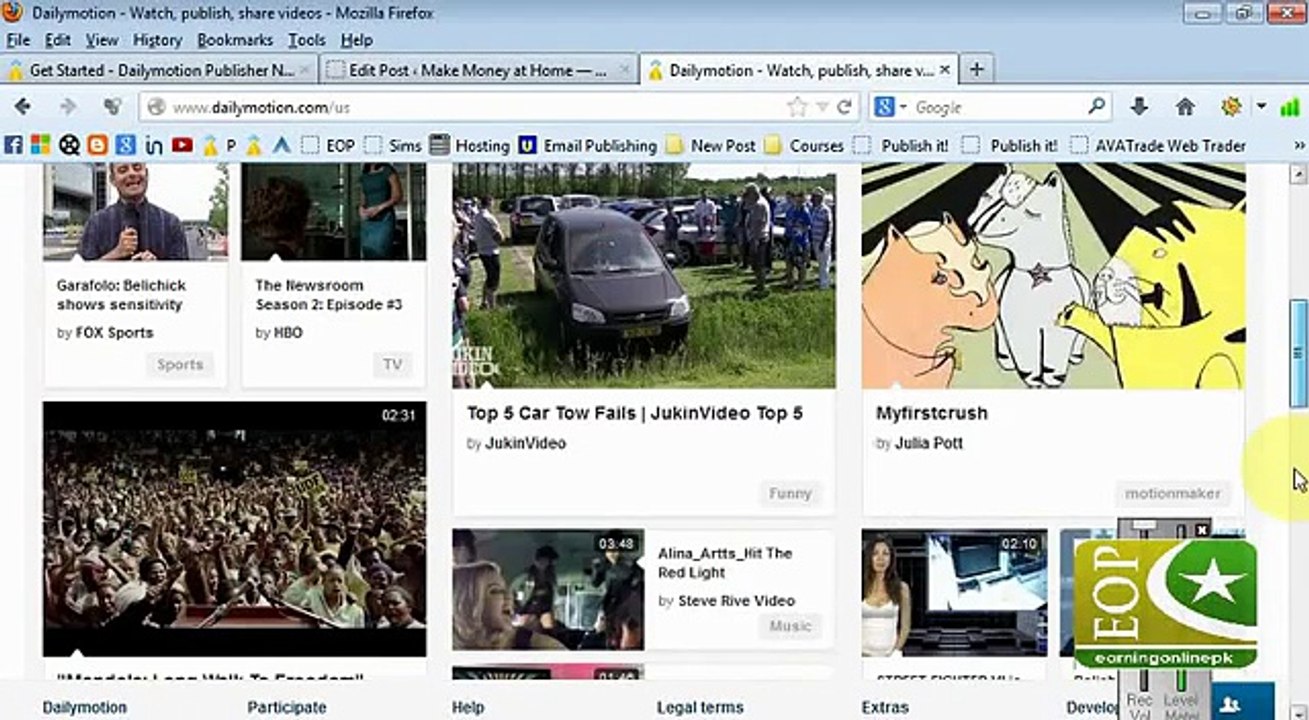The width and height of the screenshot is (1309, 720).
Task: Play the concert crowd video thumbnail
Action: [234, 529]
